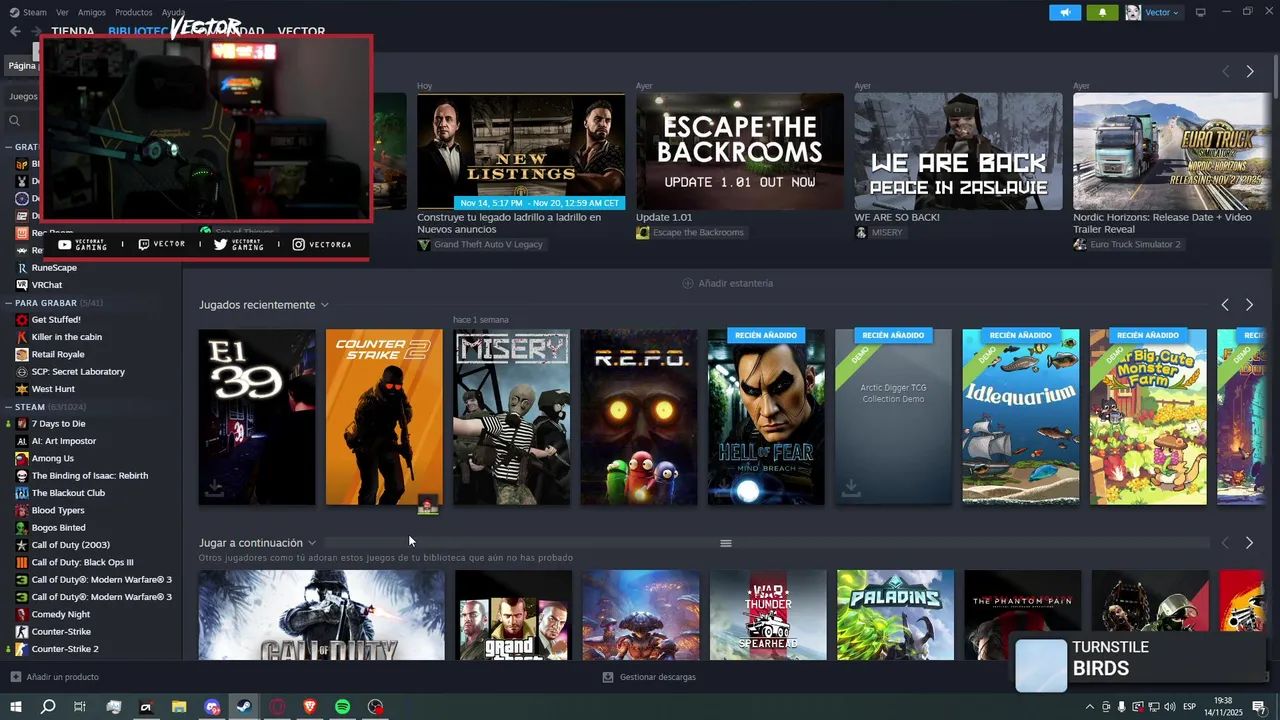Select 7 Days to Die in sidebar
Viewport: 1280px width, 720px height.
pos(58,424)
